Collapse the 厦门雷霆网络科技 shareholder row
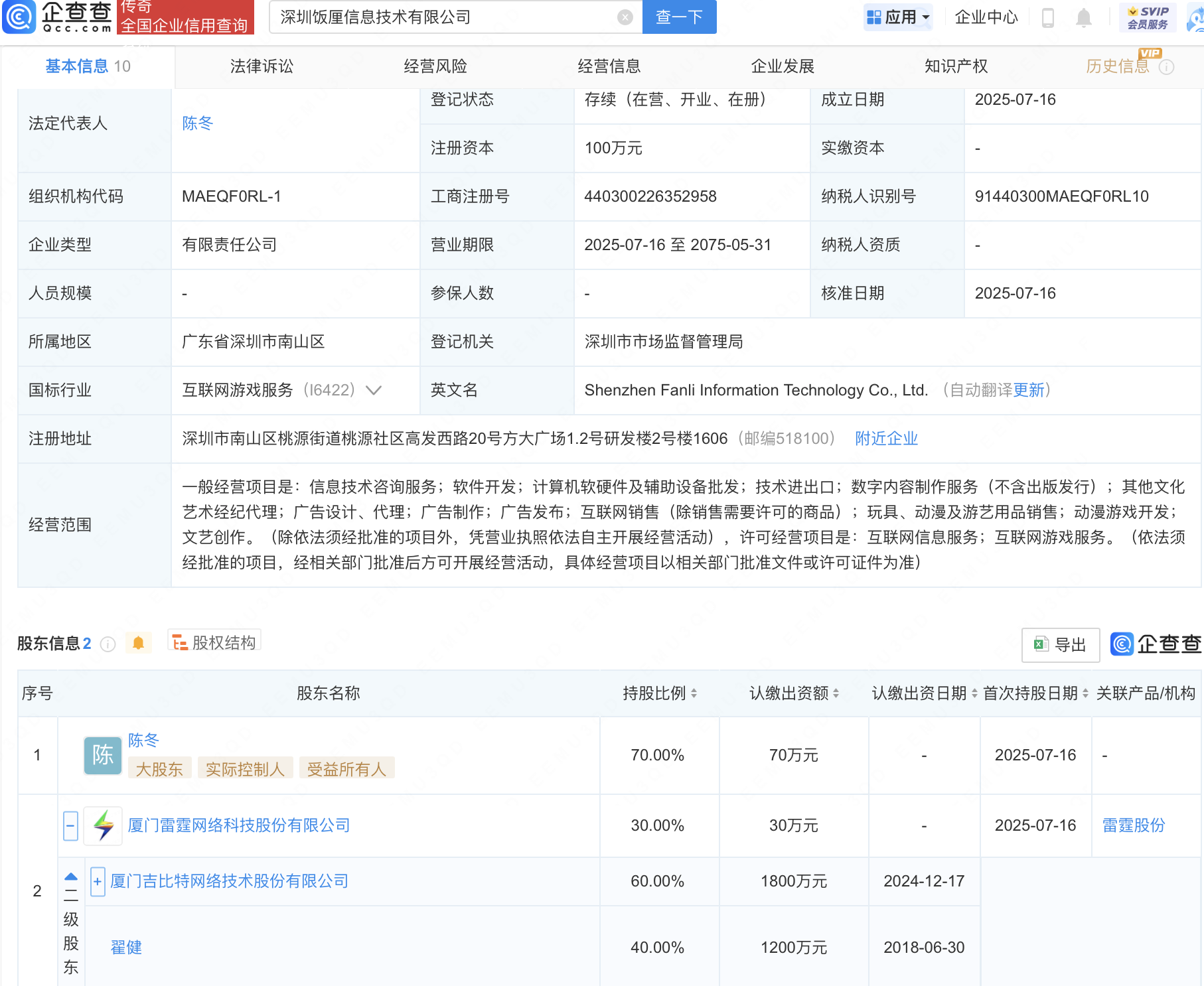Viewport: 1204px width, 986px height. pyautogui.click(x=71, y=825)
